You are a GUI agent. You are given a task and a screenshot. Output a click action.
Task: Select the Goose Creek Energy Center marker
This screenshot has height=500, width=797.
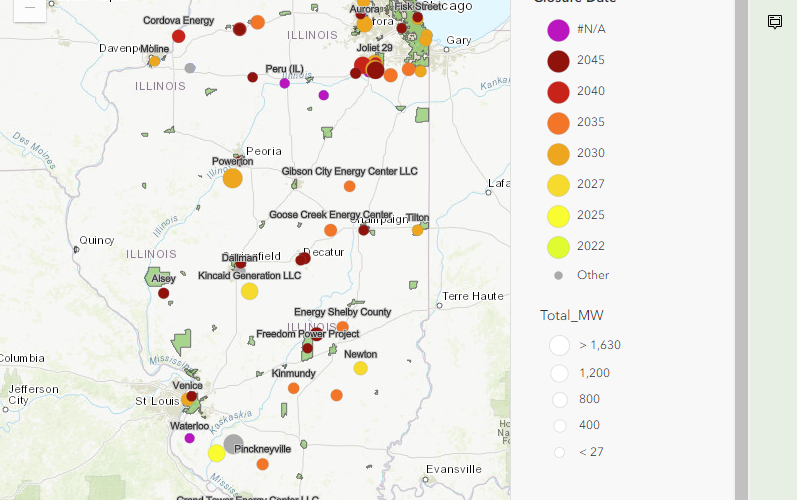pos(330,230)
